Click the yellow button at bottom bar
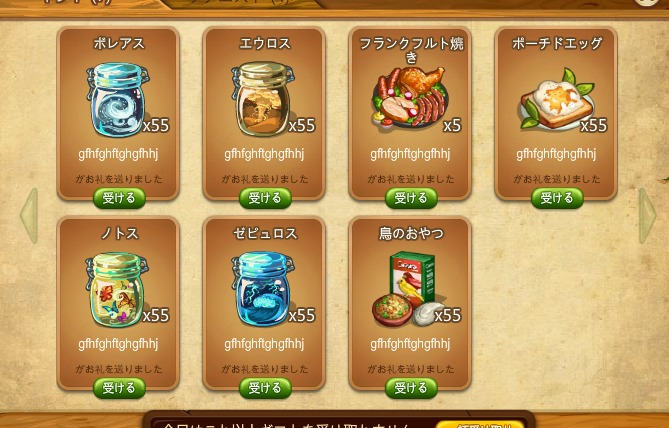 coord(480,424)
